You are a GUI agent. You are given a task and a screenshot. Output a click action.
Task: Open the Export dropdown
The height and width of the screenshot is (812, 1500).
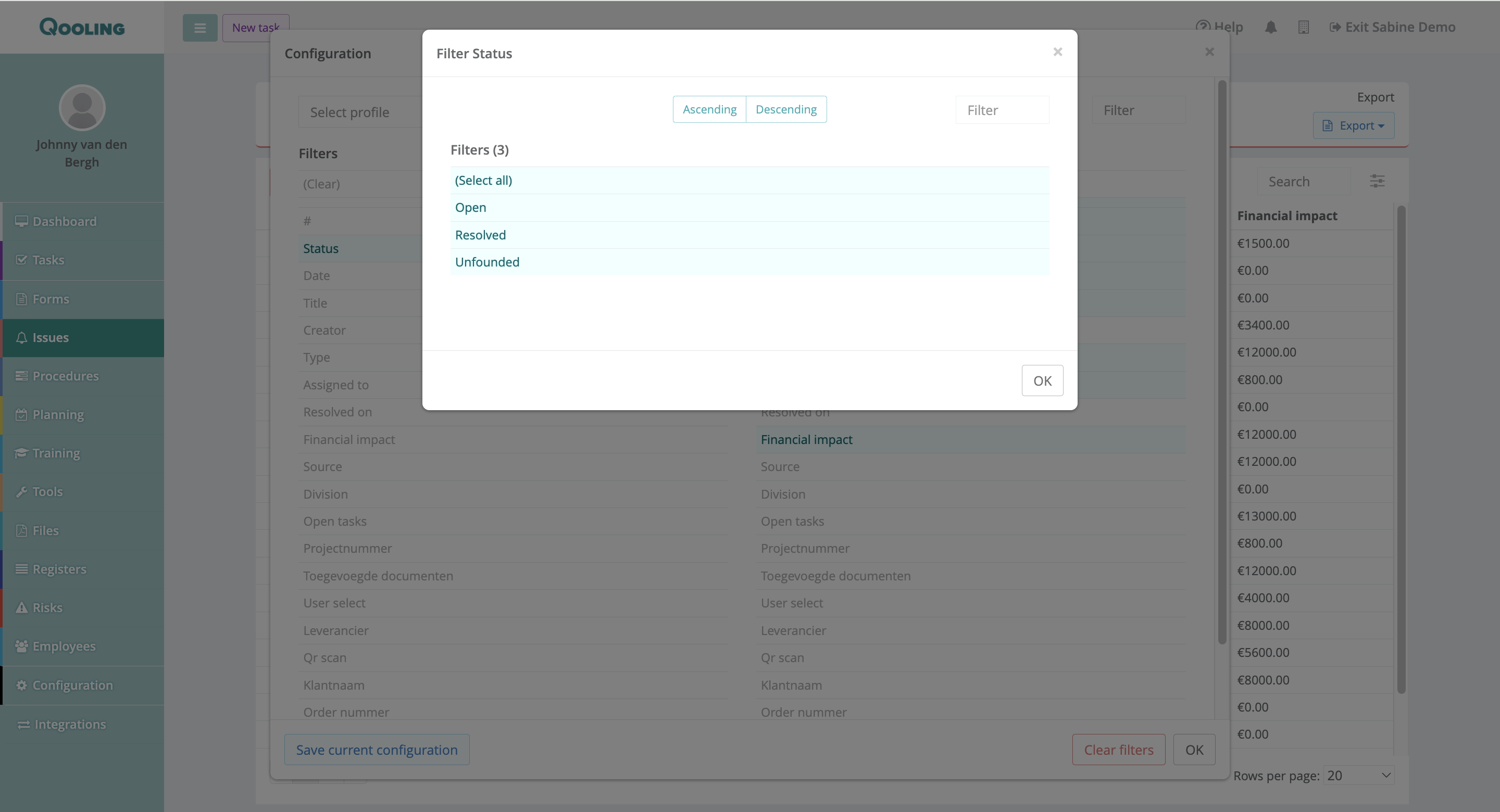tap(1353, 126)
